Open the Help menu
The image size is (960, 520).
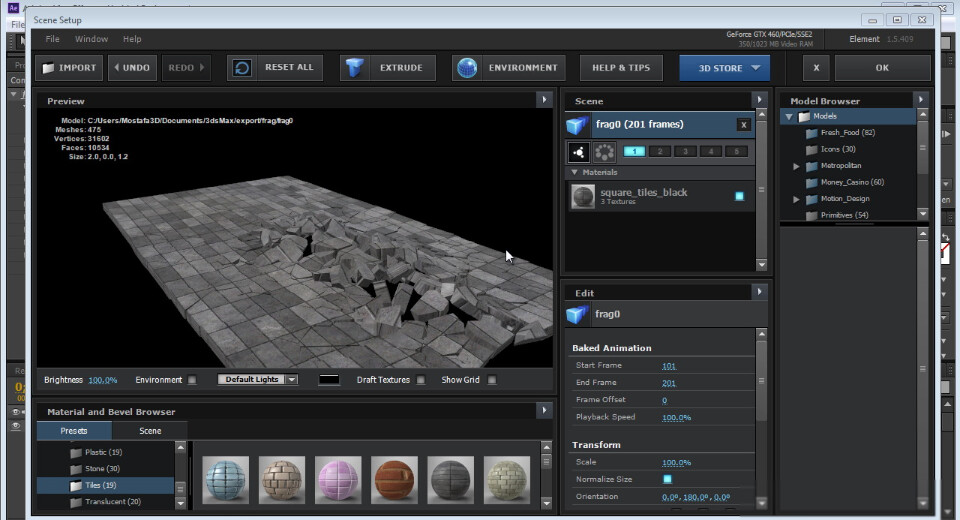(132, 39)
